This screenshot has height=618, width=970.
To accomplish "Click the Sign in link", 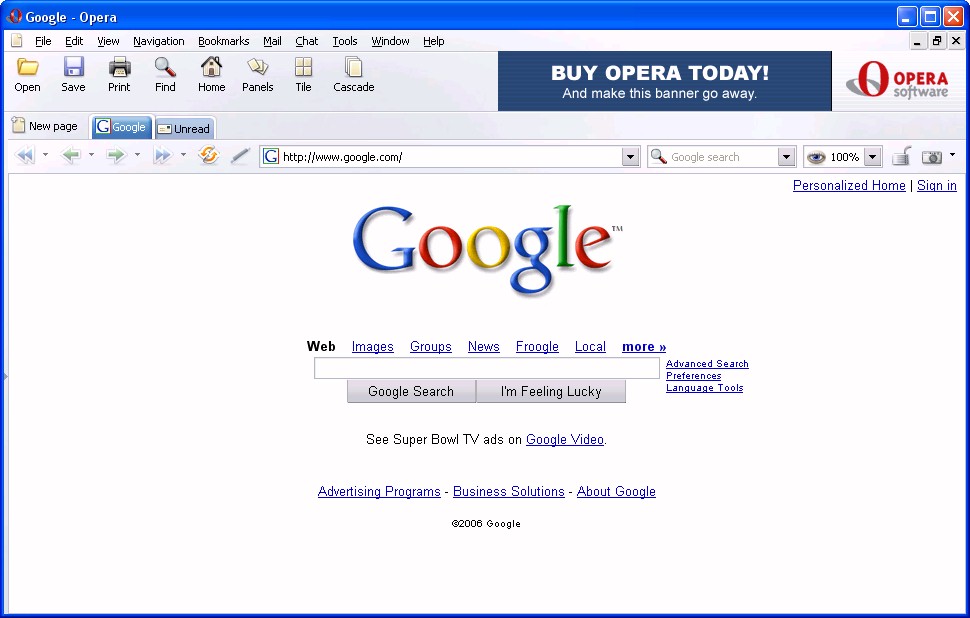I will 937,185.
